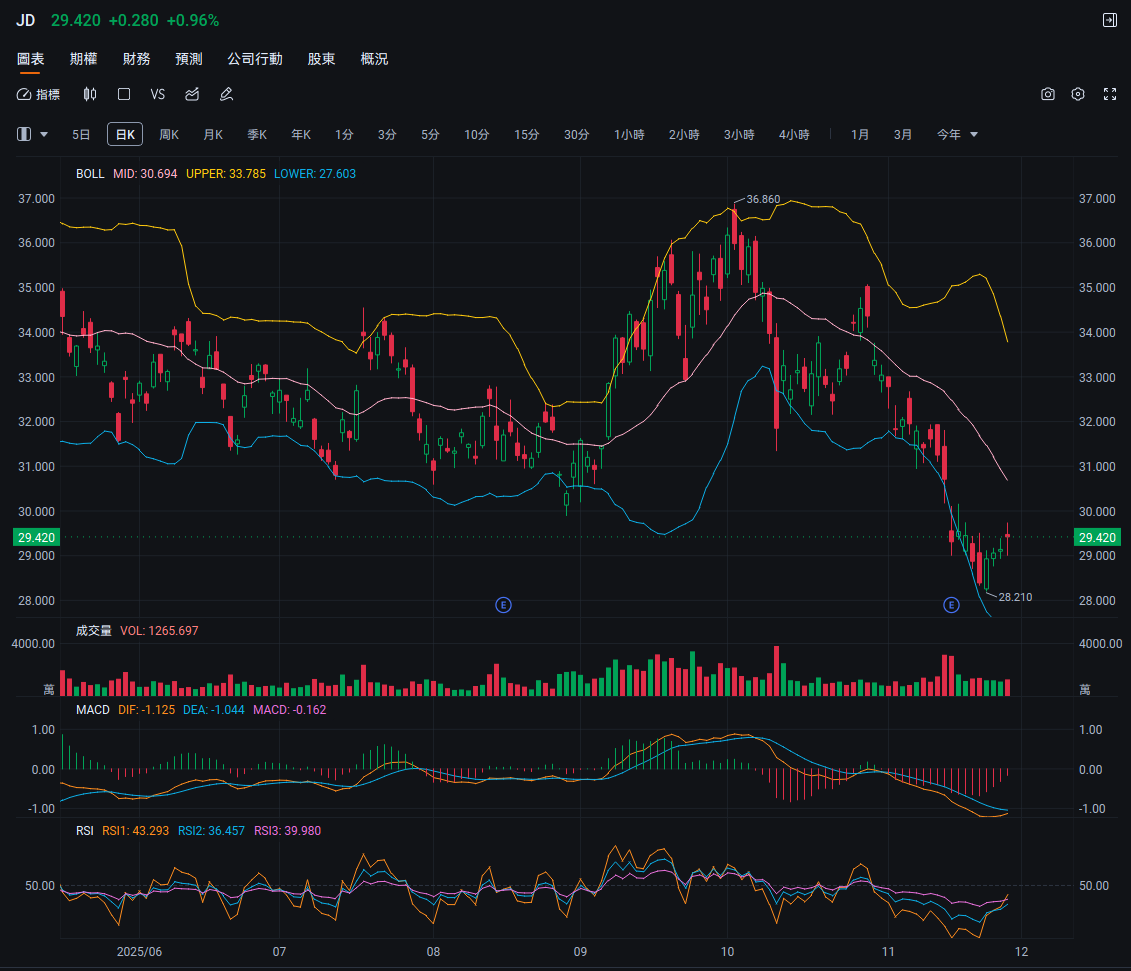Change the candlestick chart type icon
Screen dimensions: 1131x971
(90, 95)
